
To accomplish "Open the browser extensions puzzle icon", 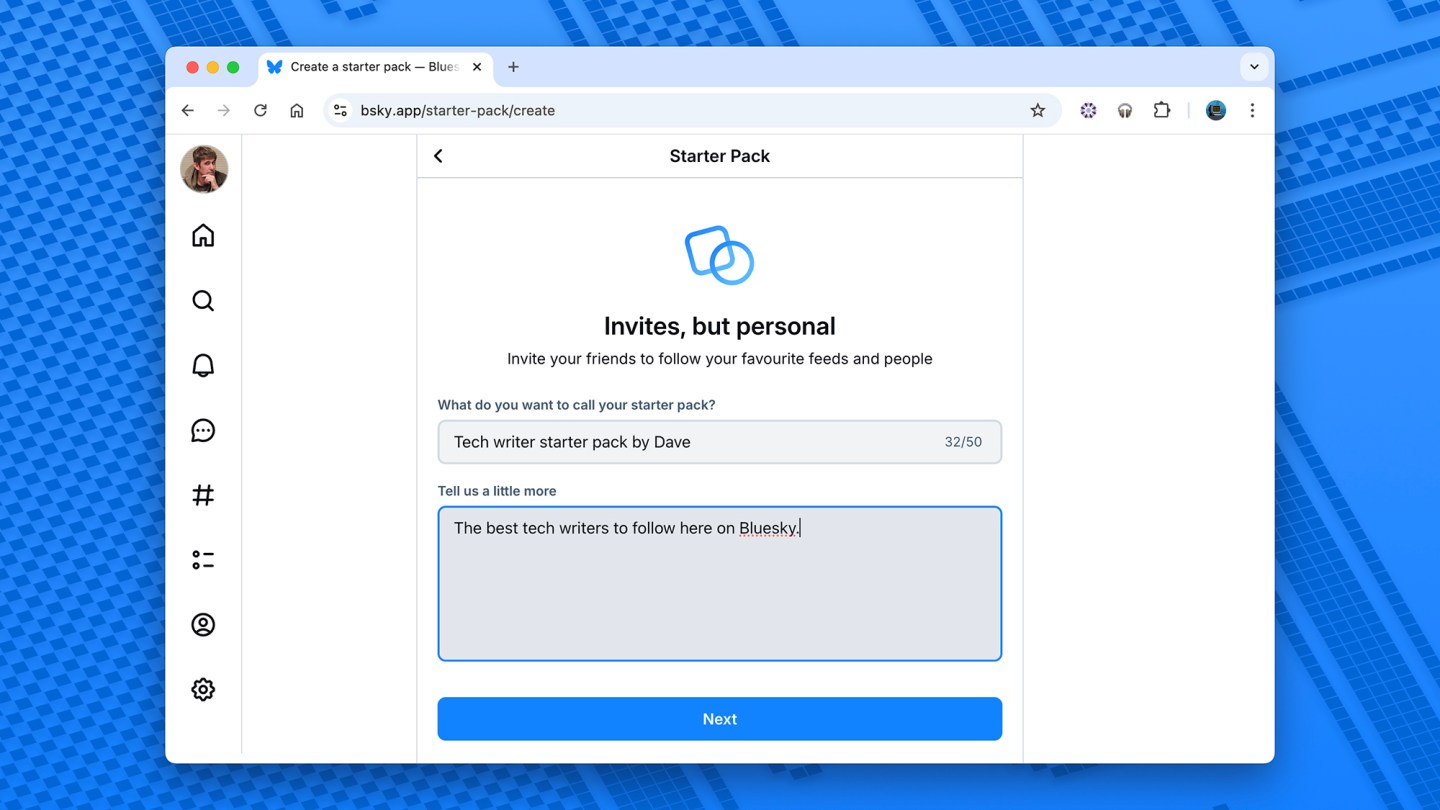I will coord(1161,110).
